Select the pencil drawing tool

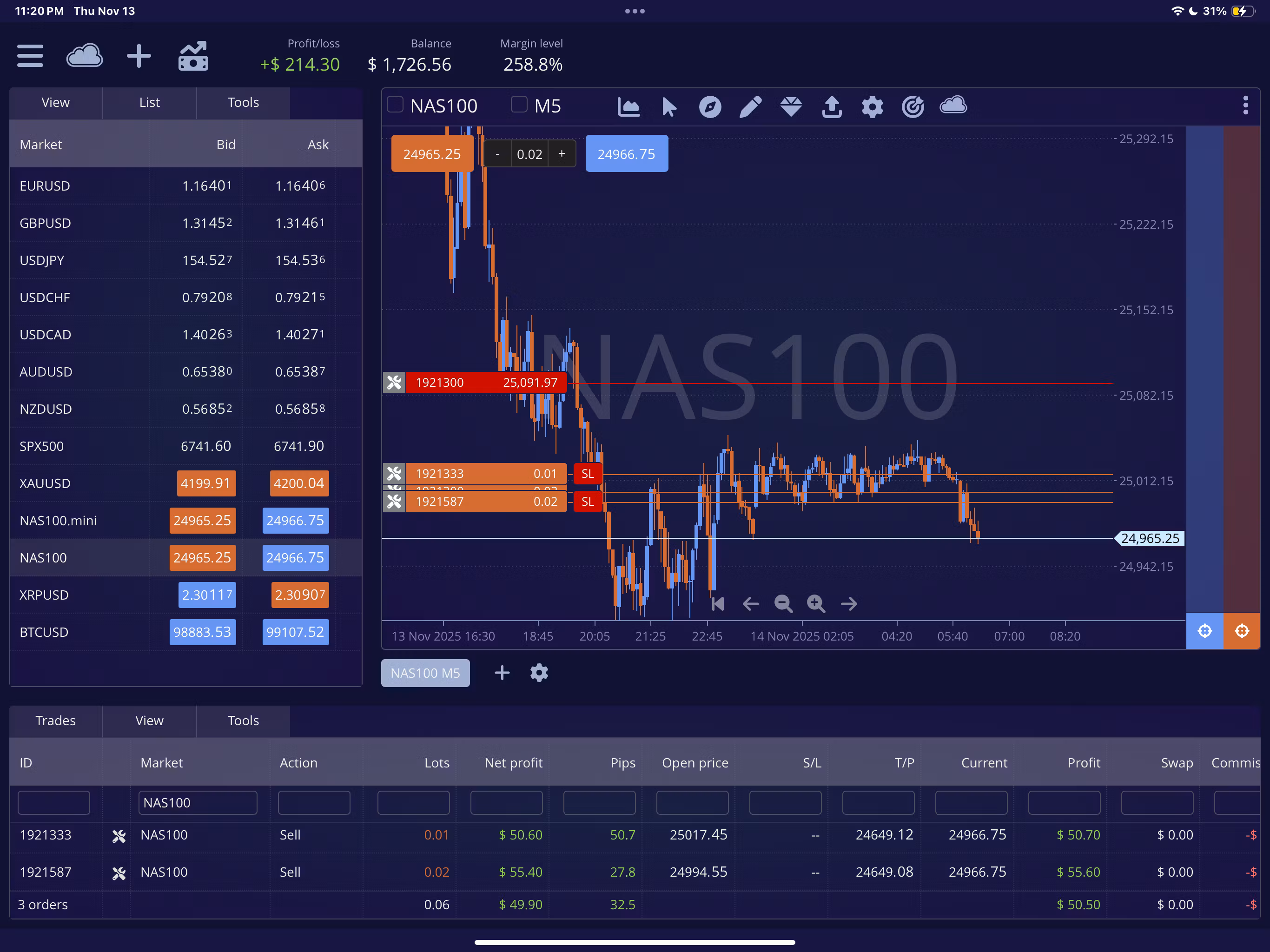coord(750,107)
